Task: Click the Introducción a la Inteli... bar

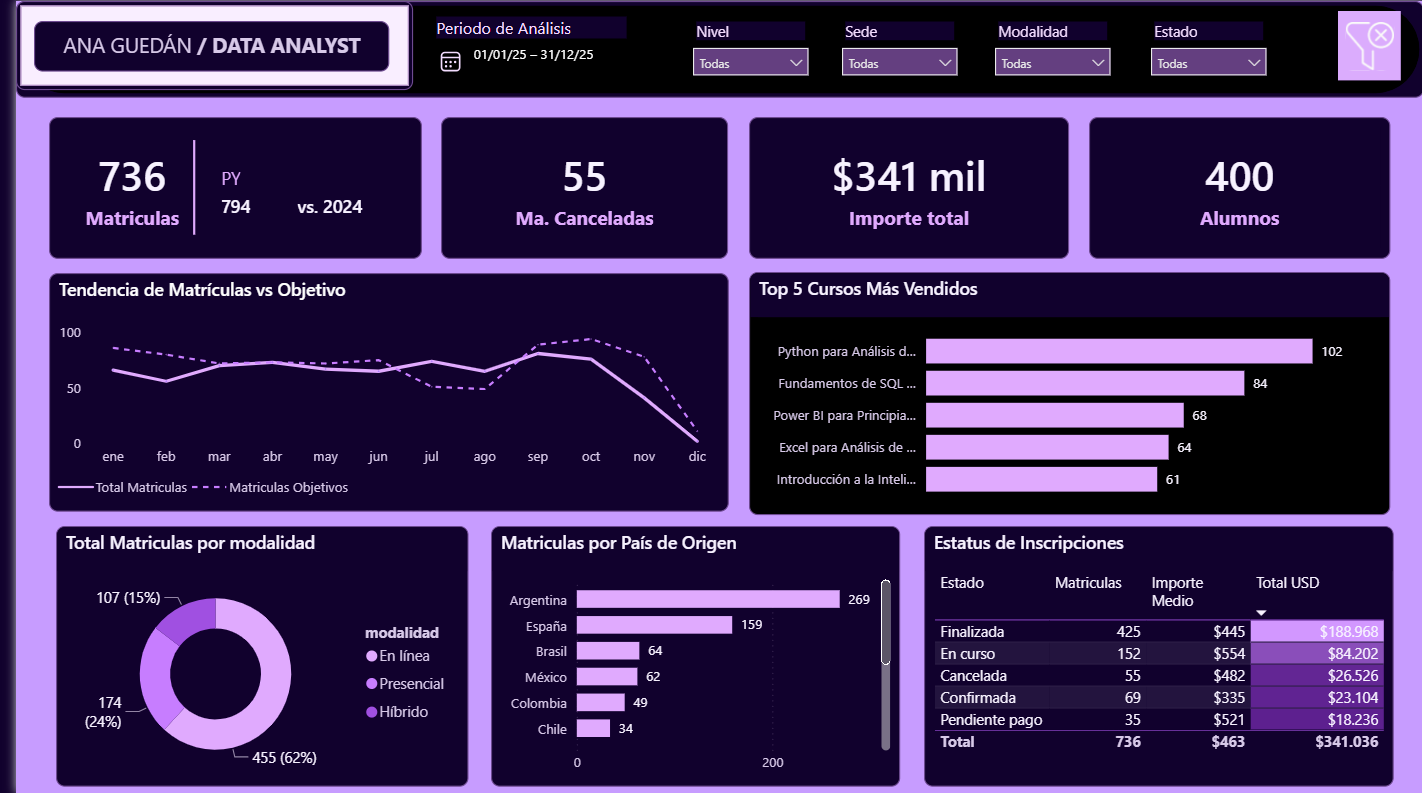Action: (x=1041, y=479)
